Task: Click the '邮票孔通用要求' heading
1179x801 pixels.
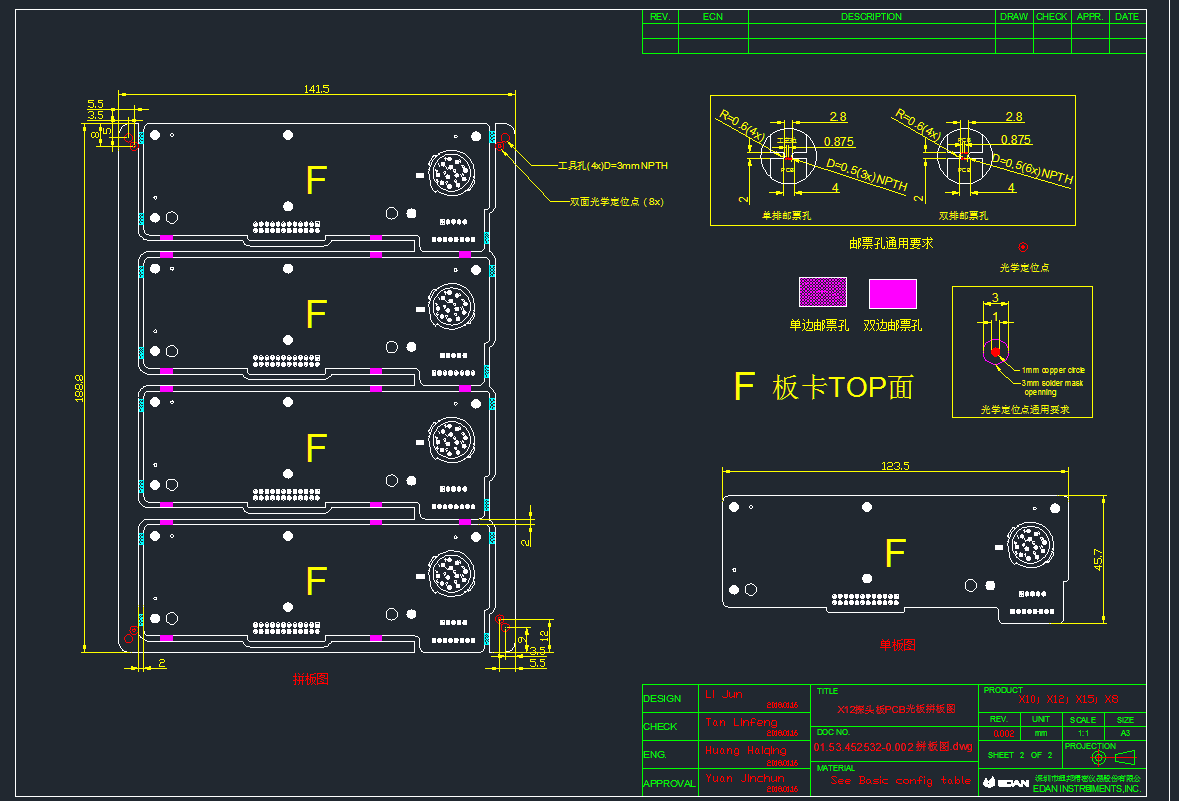Action: (x=891, y=243)
